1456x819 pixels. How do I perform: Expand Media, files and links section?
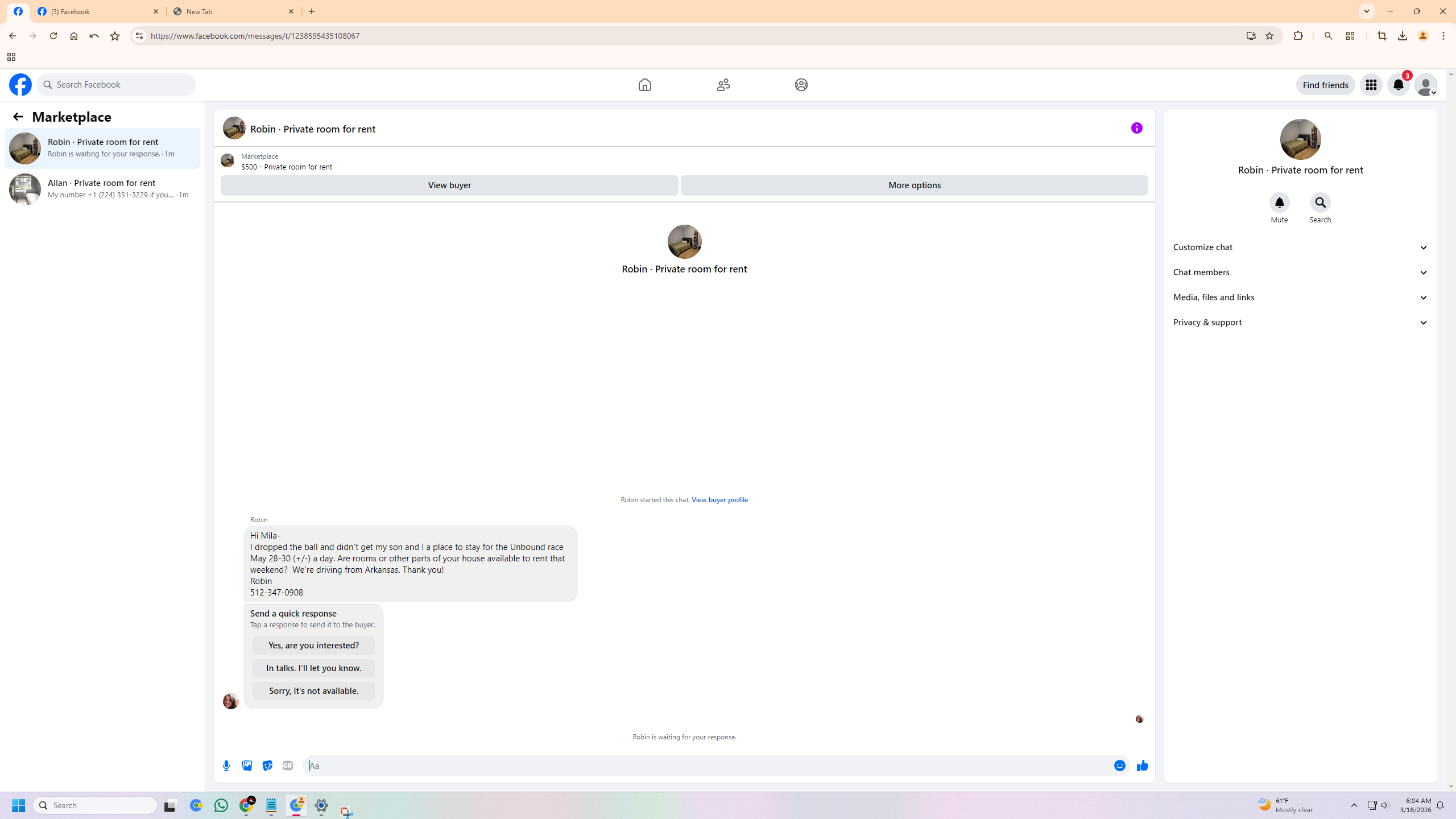(1300, 297)
